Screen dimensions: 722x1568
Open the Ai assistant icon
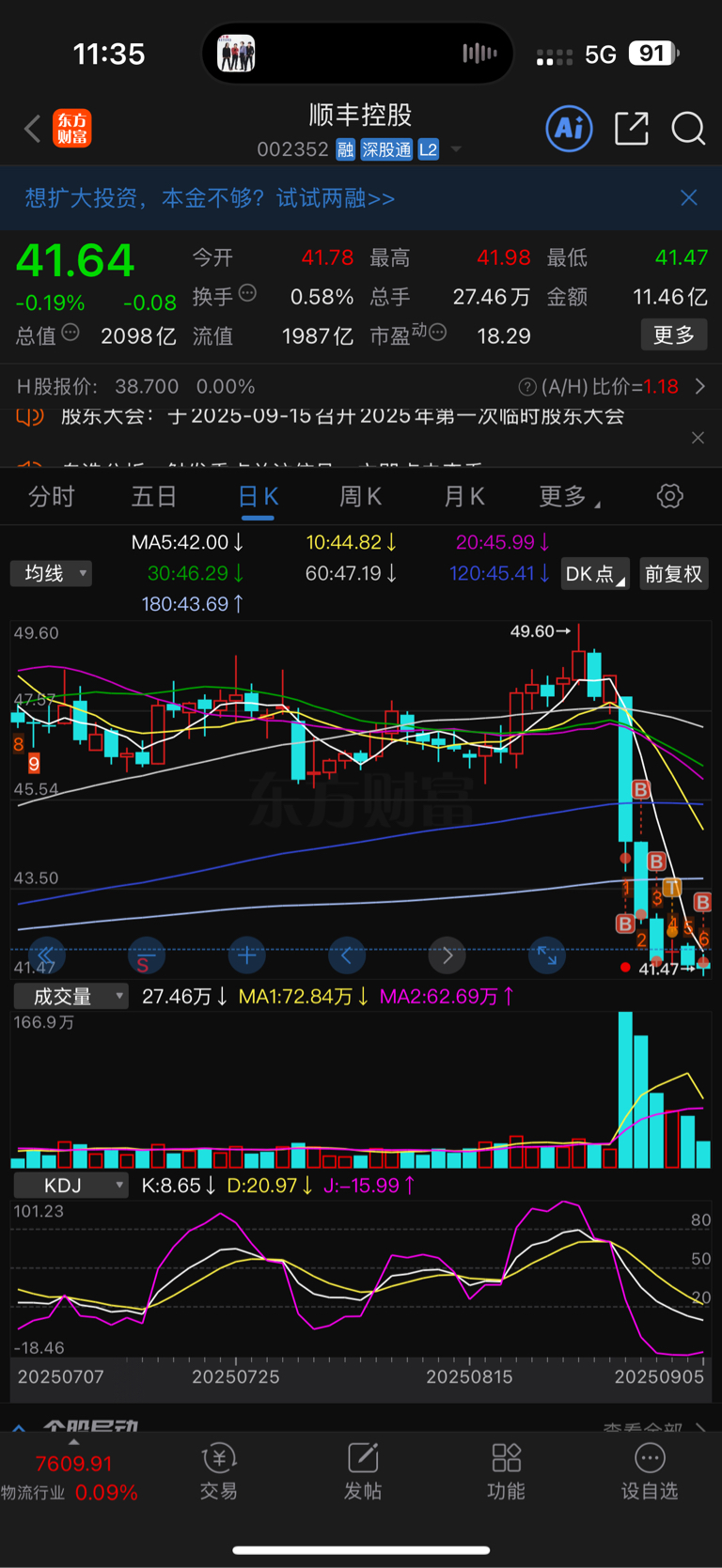pos(569,128)
